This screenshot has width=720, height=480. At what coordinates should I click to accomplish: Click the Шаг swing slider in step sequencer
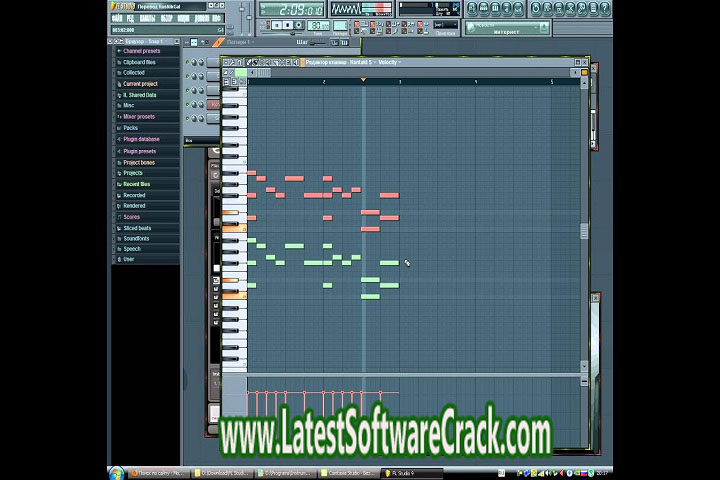pyautogui.click(x=317, y=43)
